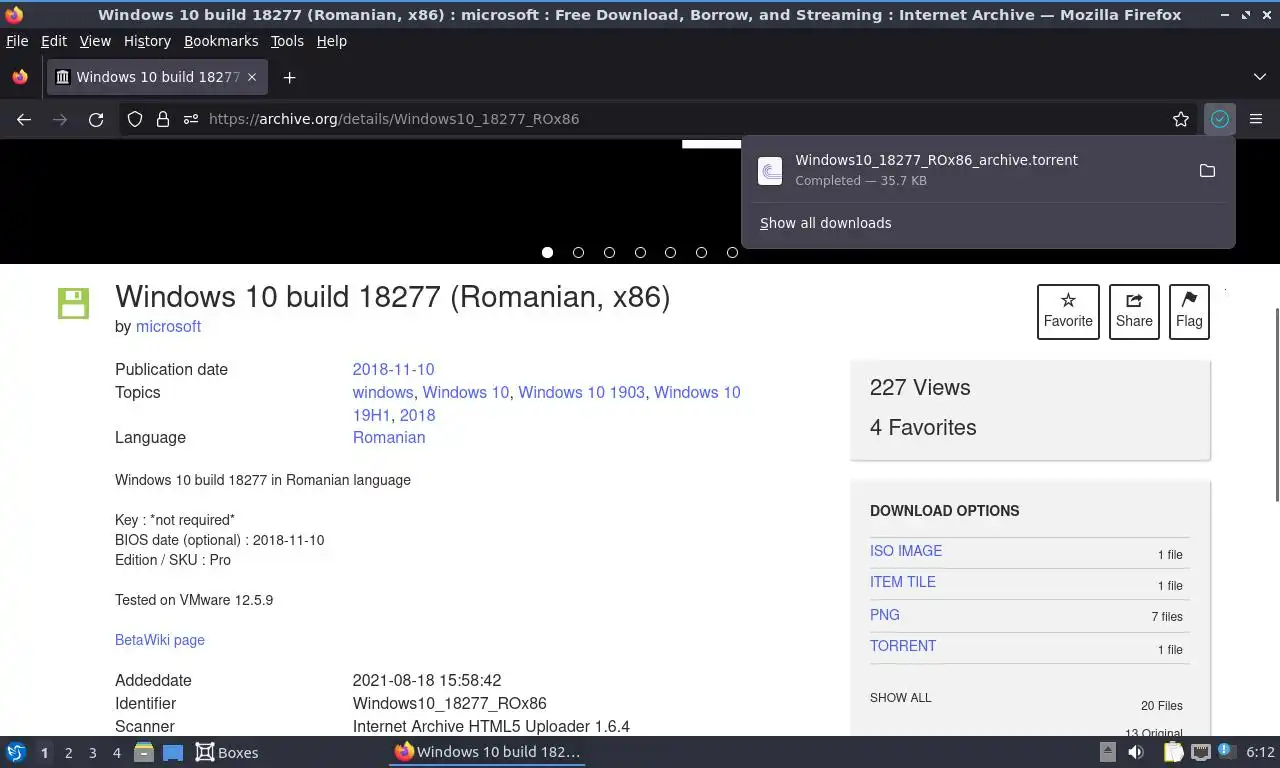Open the Help menu
Screen dimensions: 1280x768
tap(332, 41)
